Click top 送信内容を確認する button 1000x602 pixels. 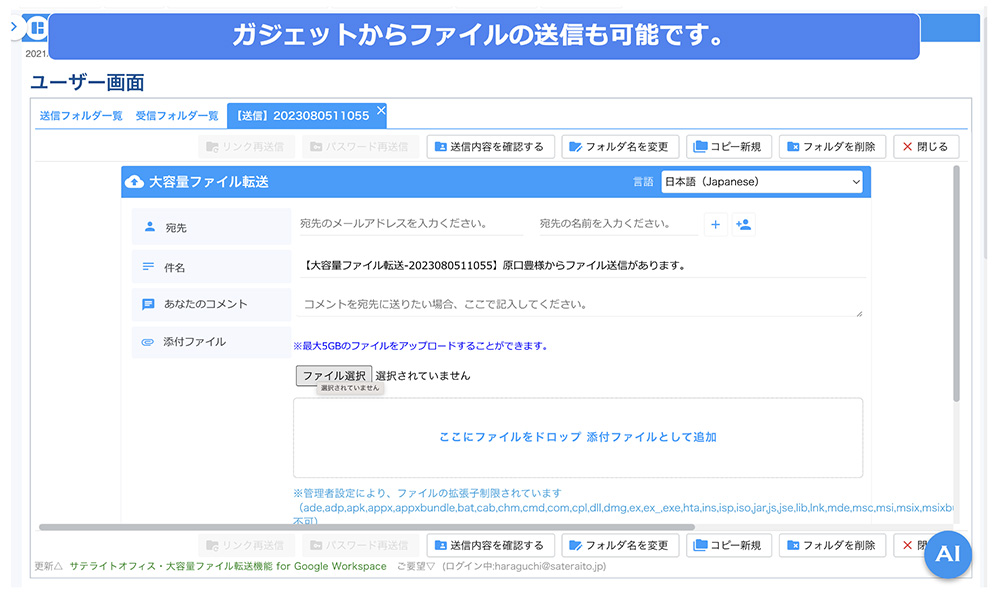pos(490,147)
